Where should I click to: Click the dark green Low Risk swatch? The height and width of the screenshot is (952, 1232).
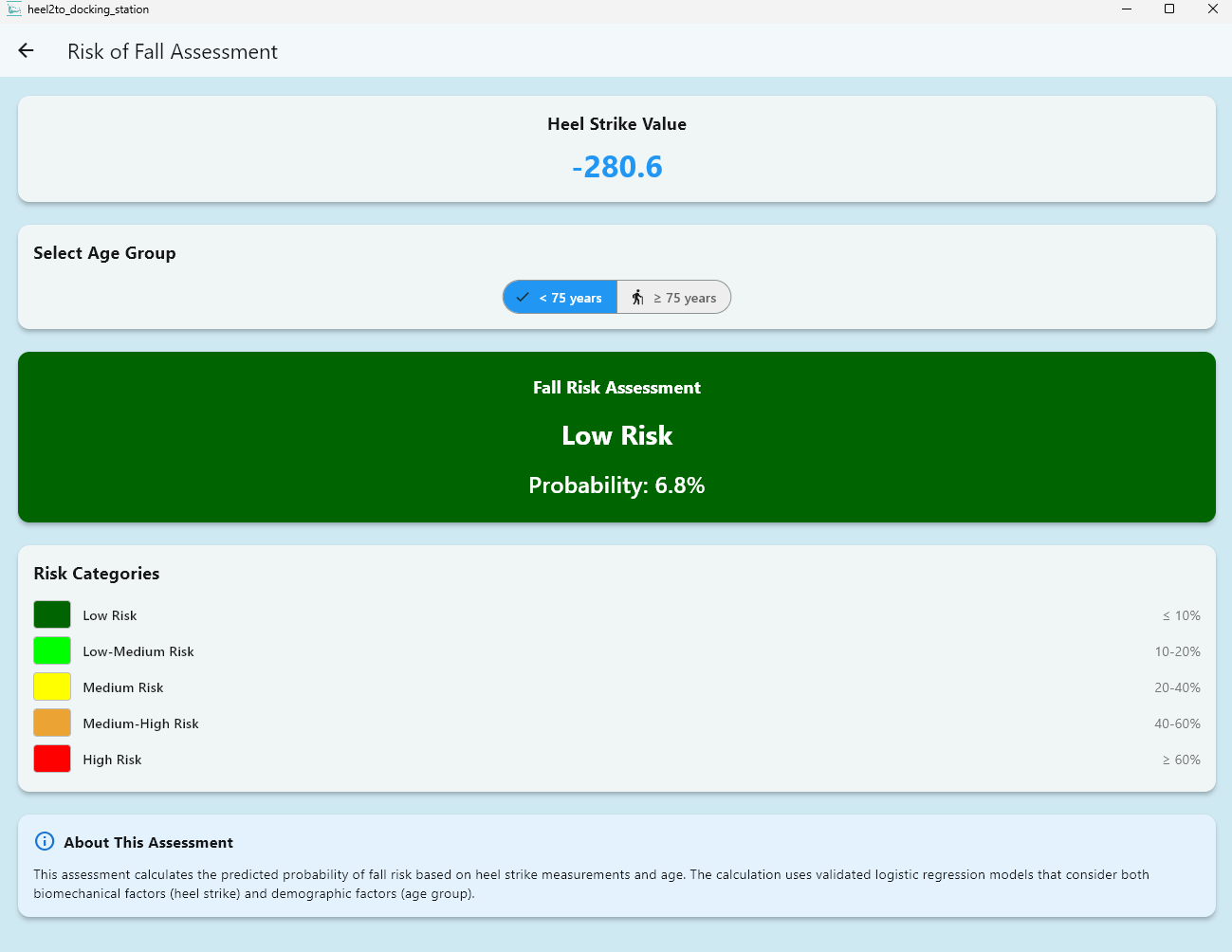[x=52, y=614]
